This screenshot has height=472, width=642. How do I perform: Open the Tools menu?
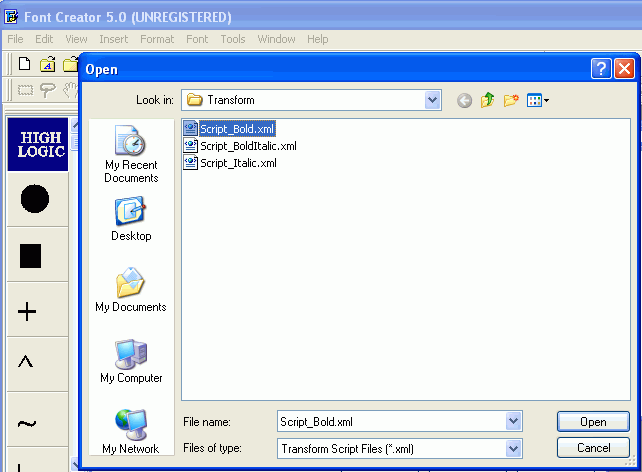(233, 39)
